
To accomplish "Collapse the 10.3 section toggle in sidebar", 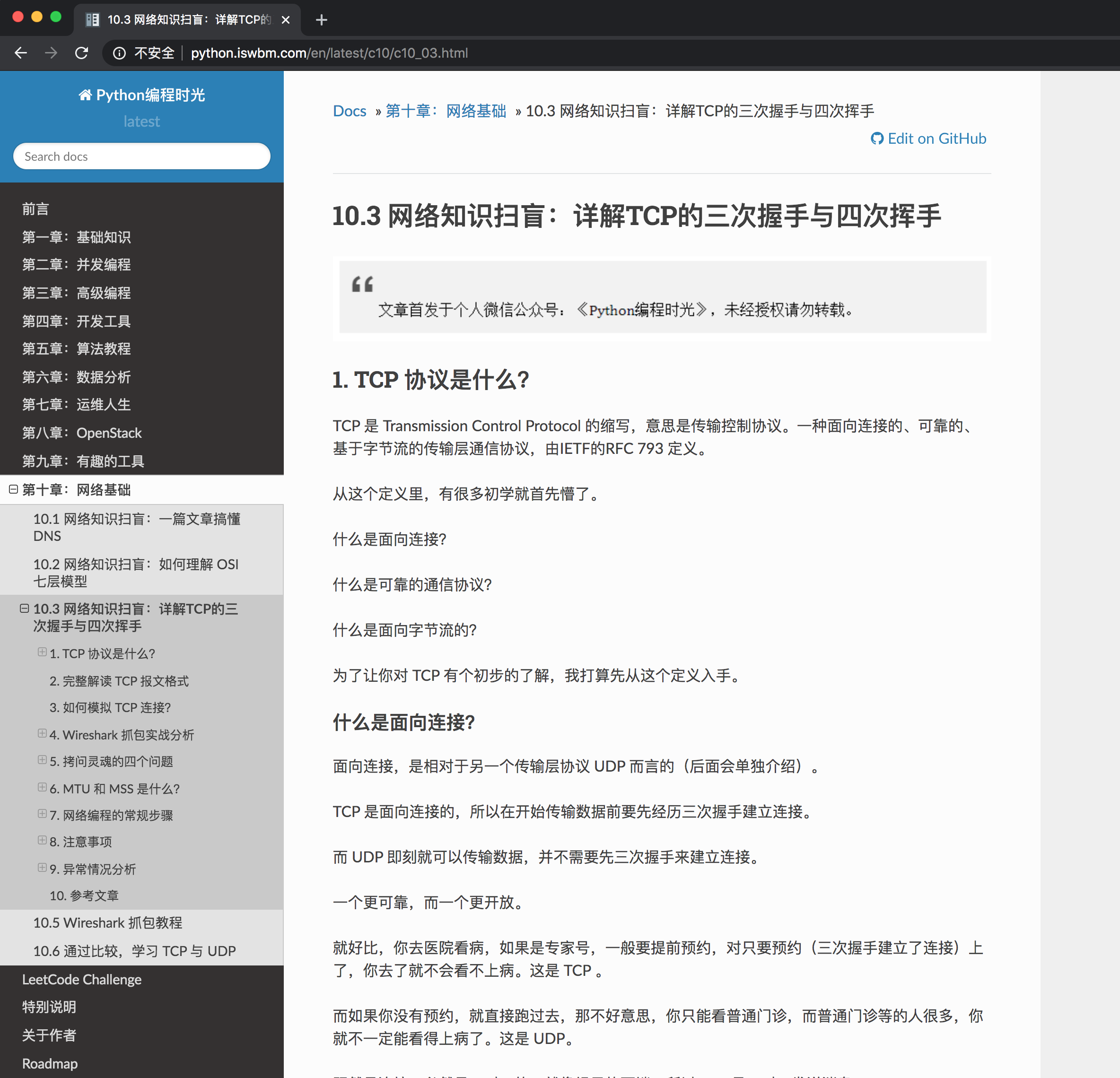I will click(x=25, y=609).
